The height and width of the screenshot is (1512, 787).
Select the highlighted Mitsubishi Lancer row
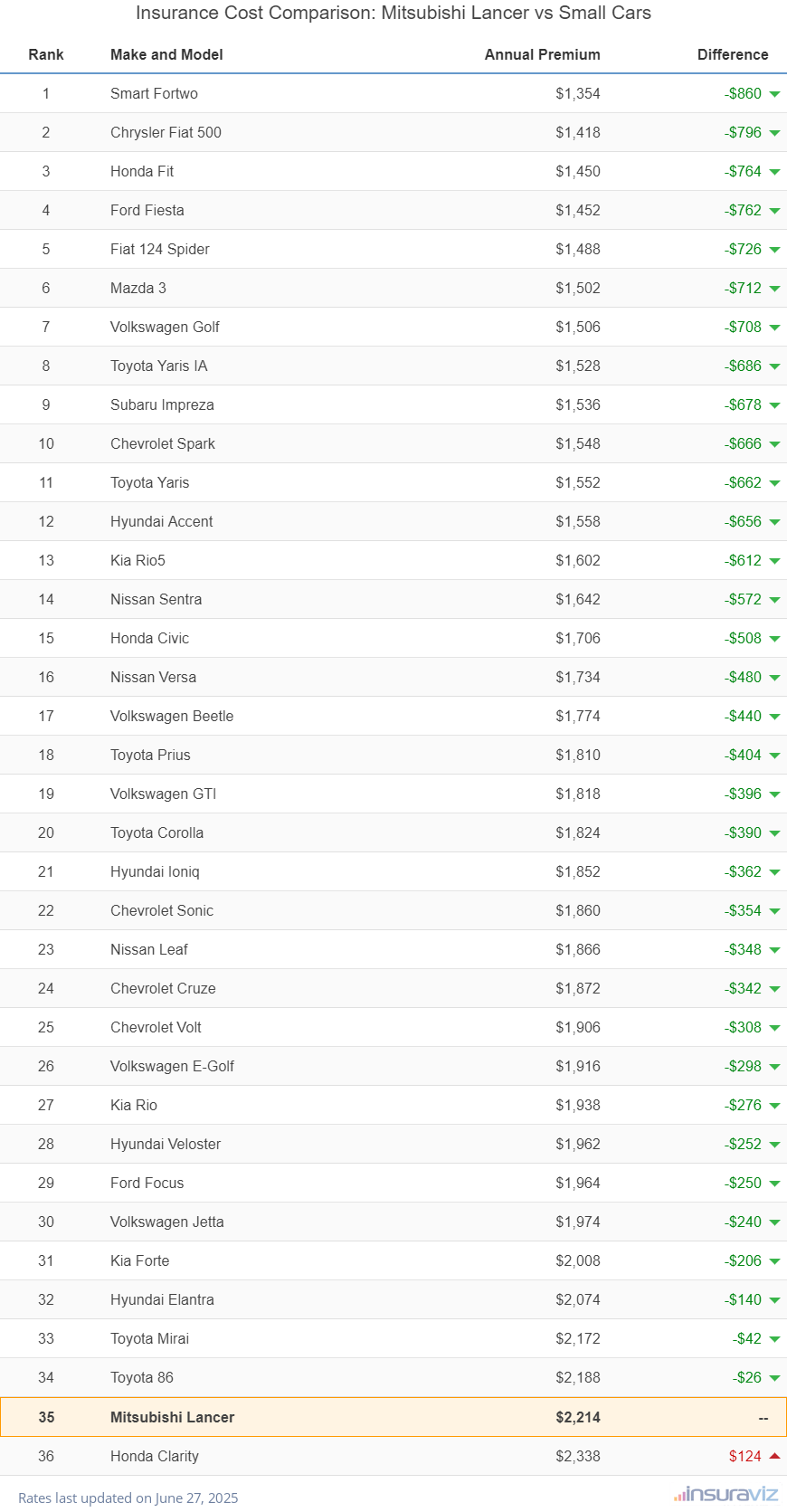[x=393, y=1417]
